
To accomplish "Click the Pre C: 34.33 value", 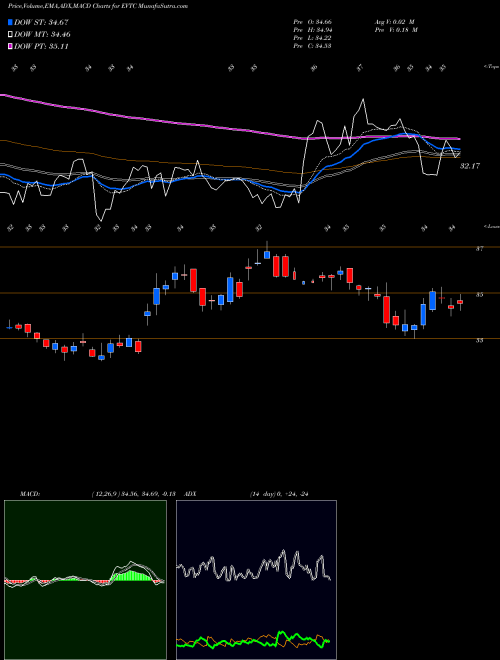I will coord(312,46).
